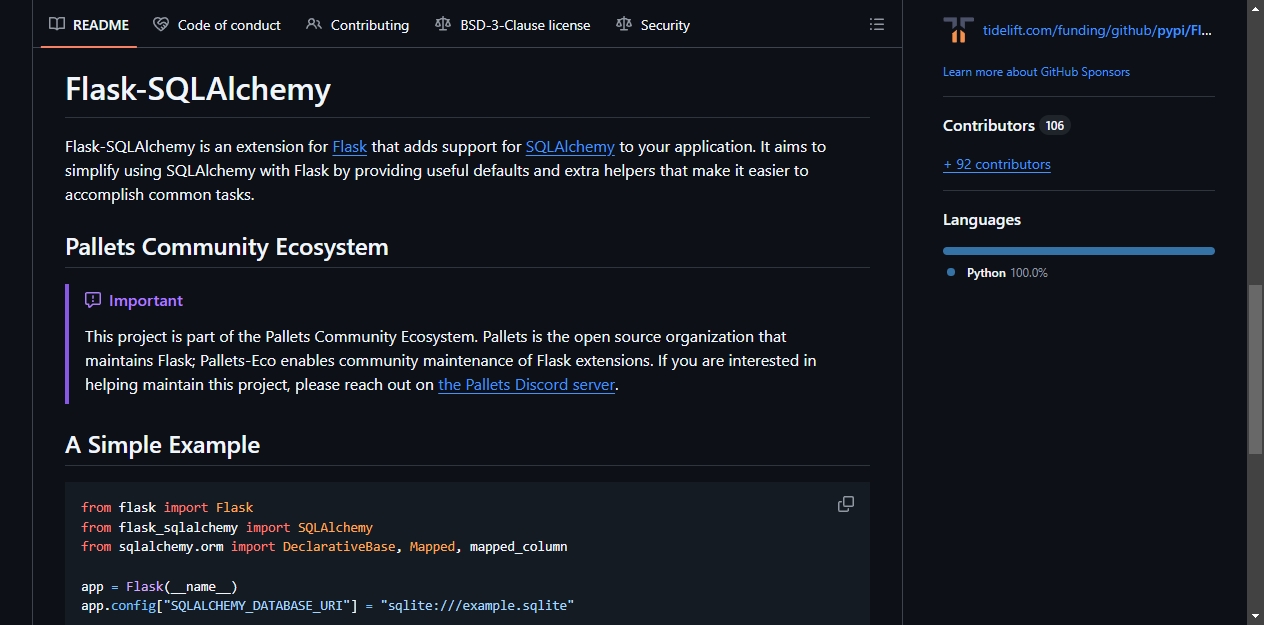Open Learn more about GitHub Sponsors

(x=1036, y=72)
